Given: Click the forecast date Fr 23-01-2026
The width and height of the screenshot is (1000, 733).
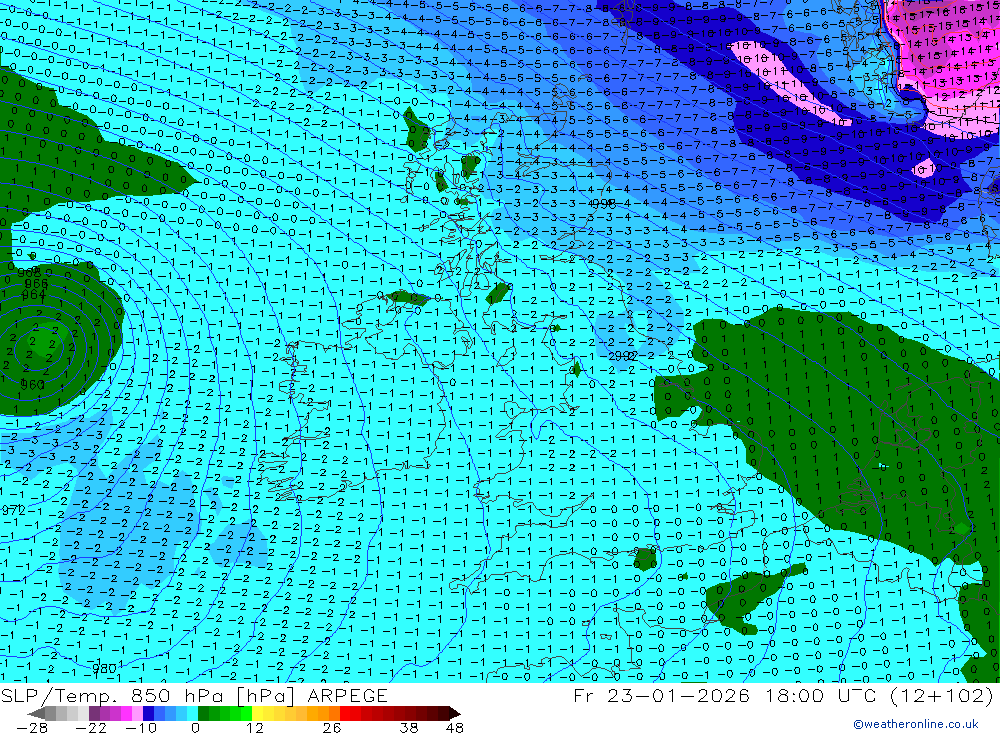Looking at the screenshot, I should 661,695.
